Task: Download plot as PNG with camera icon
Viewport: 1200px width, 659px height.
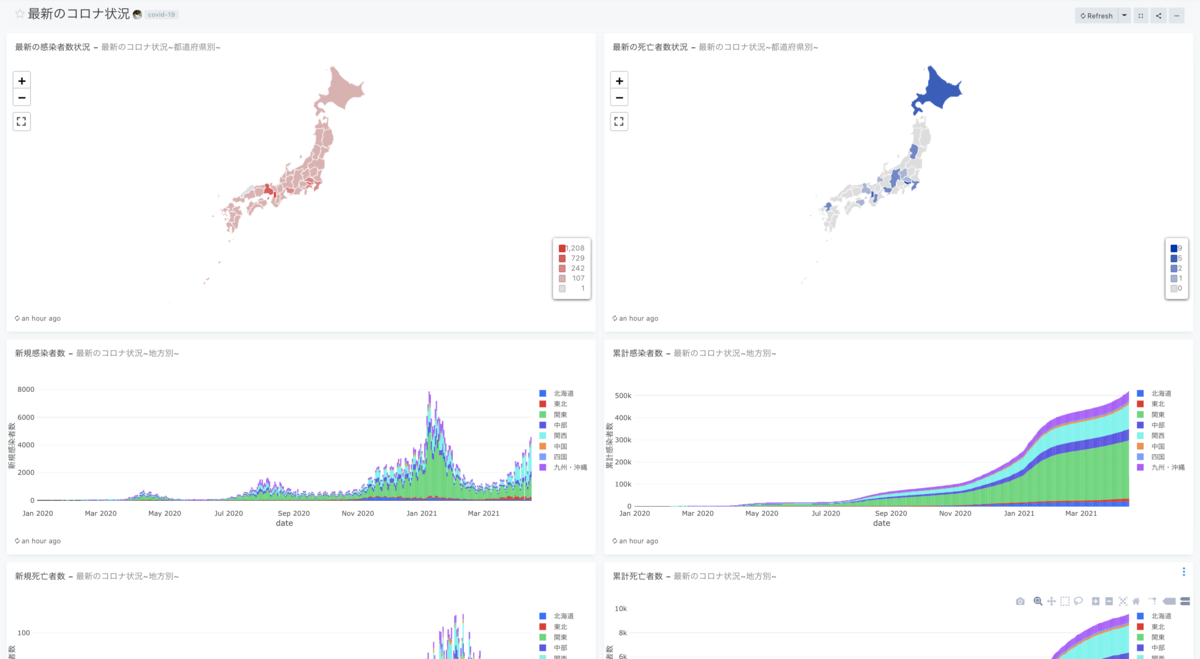Action: [x=1020, y=601]
